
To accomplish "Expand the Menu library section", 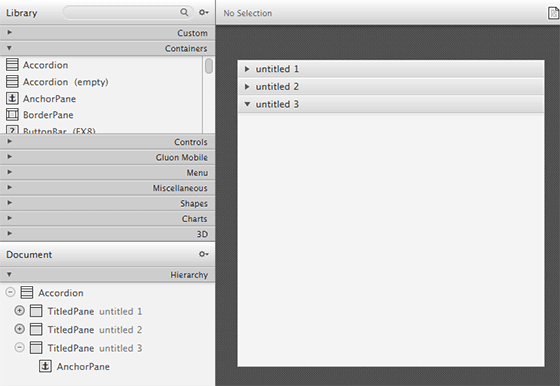I will click(10, 172).
